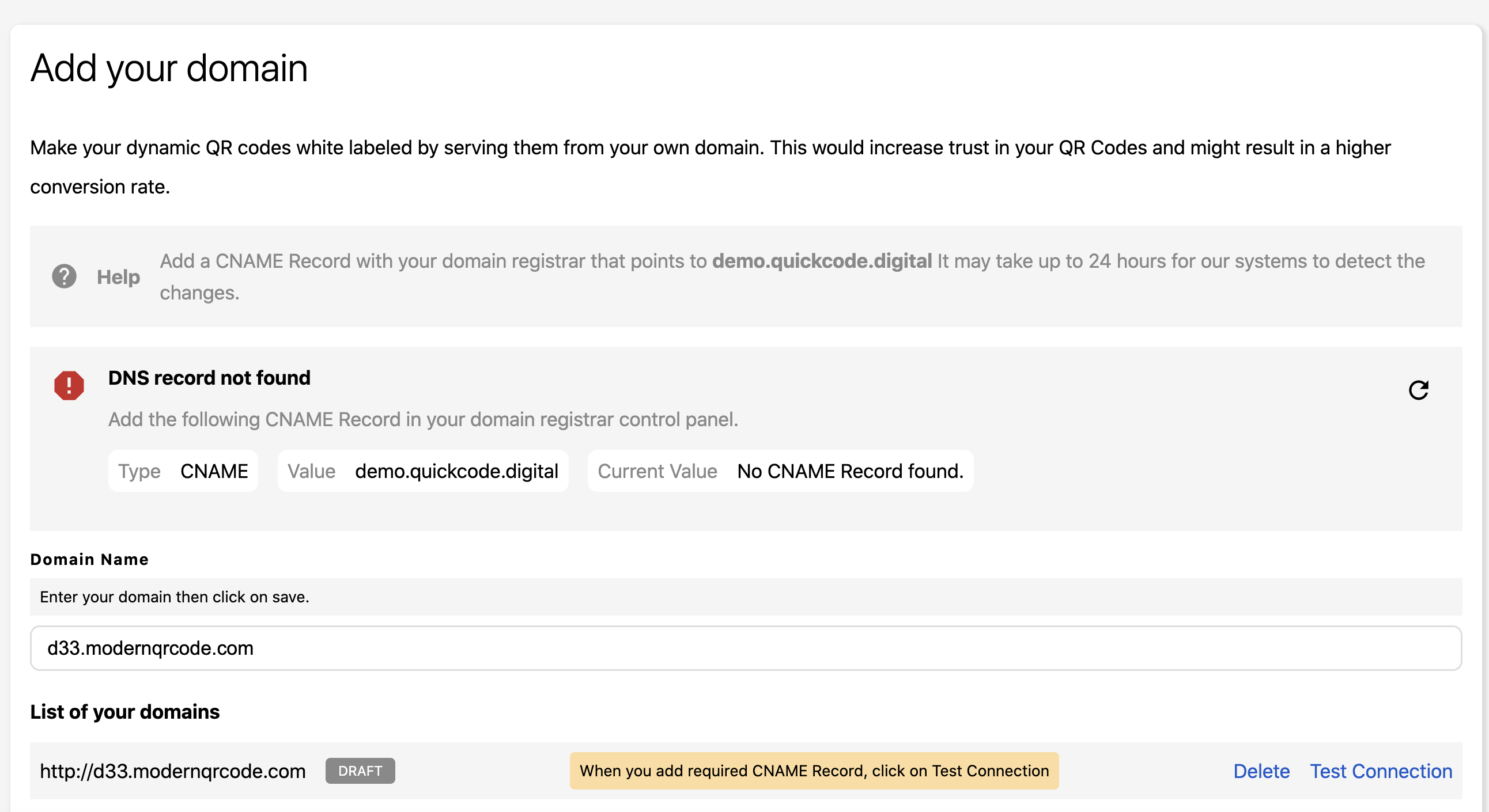Click the bold demo.quickcode.digital help text

pyautogui.click(x=821, y=261)
